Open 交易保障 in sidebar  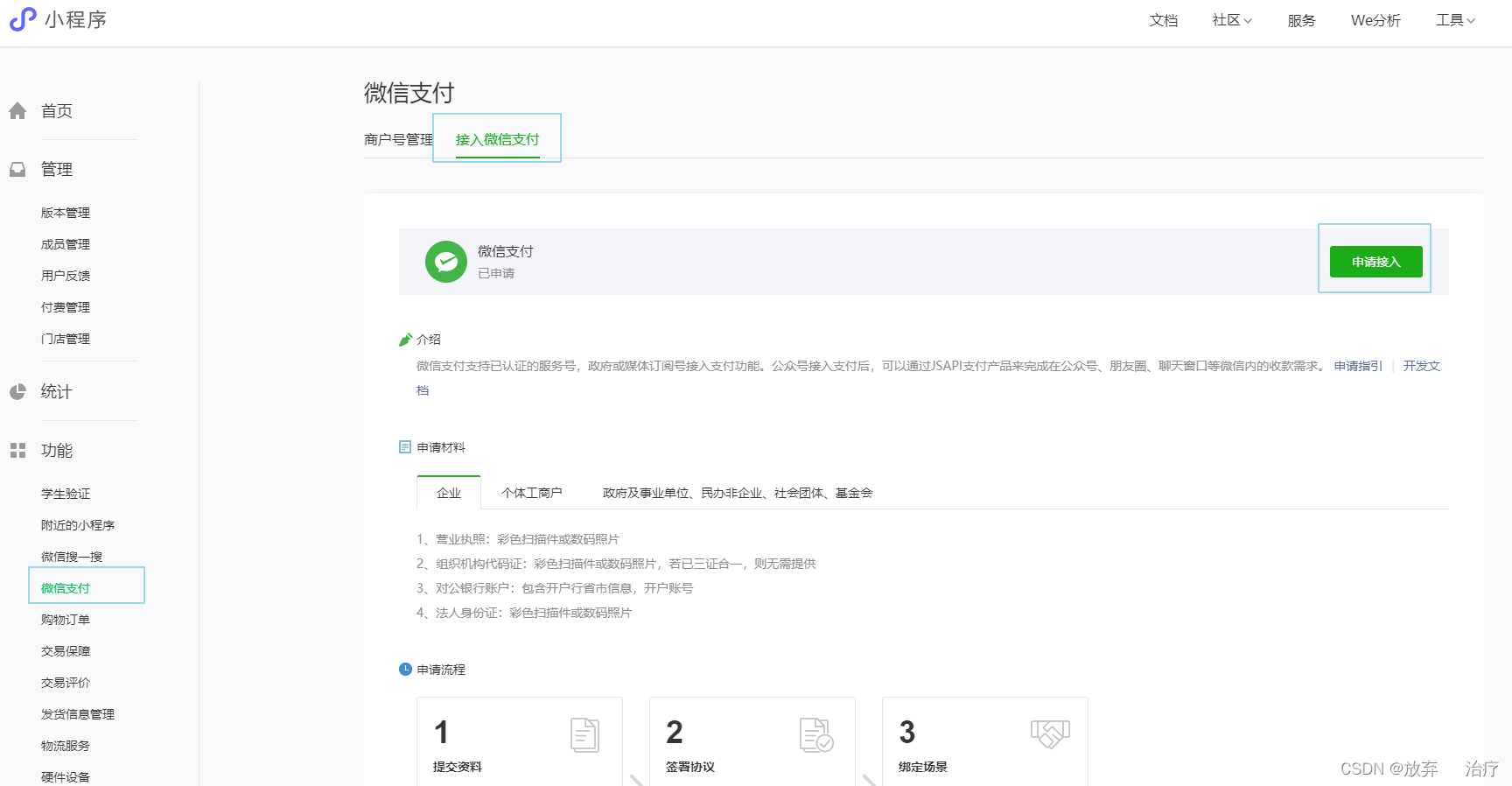(x=66, y=651)
